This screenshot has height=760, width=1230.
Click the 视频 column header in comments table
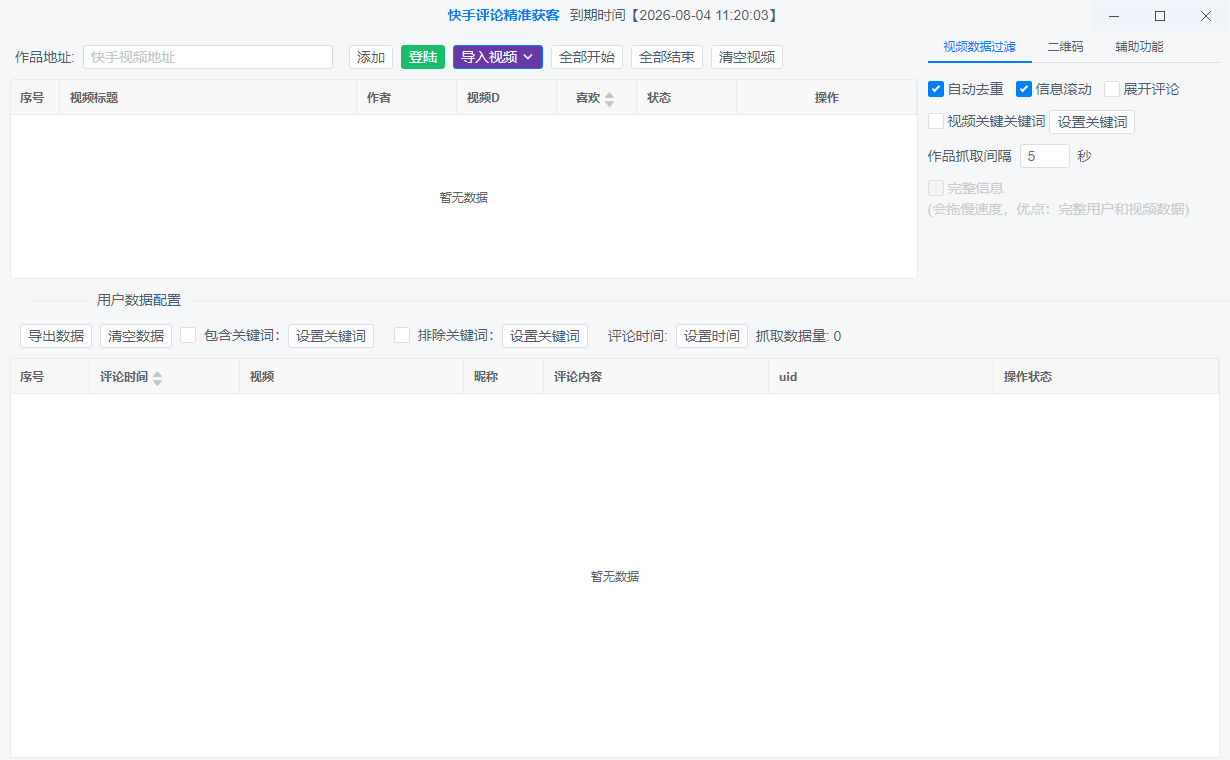pos(351,377)
